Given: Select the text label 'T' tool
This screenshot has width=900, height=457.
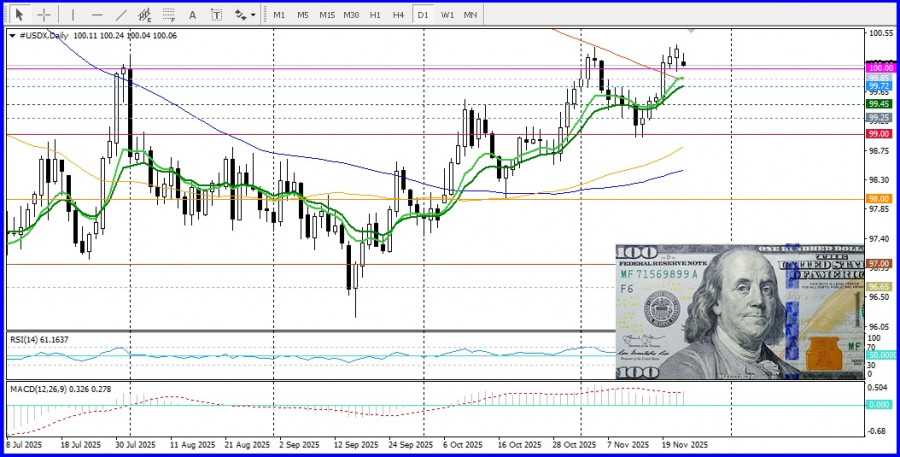Looking at the screenshot, I should pos(217,15).
